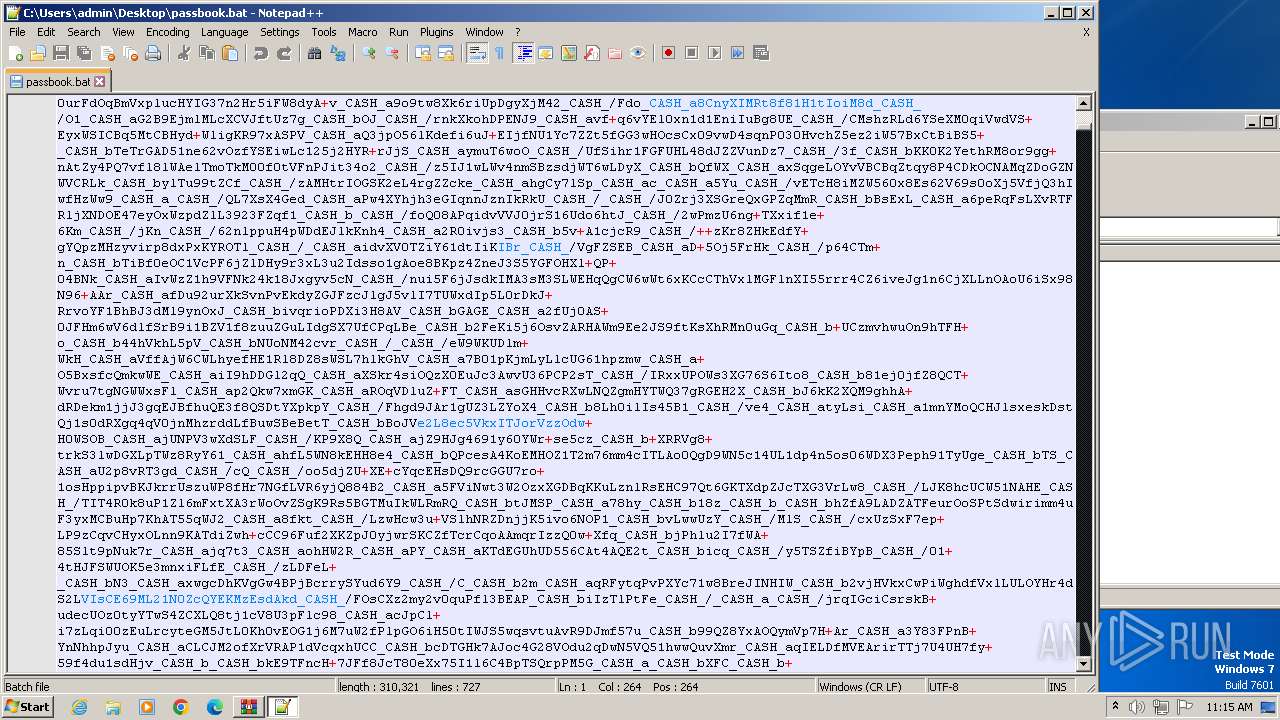Viewport: 1280px width, 720px height.
Task: Open the Window menu
Action: click(485, 32)
